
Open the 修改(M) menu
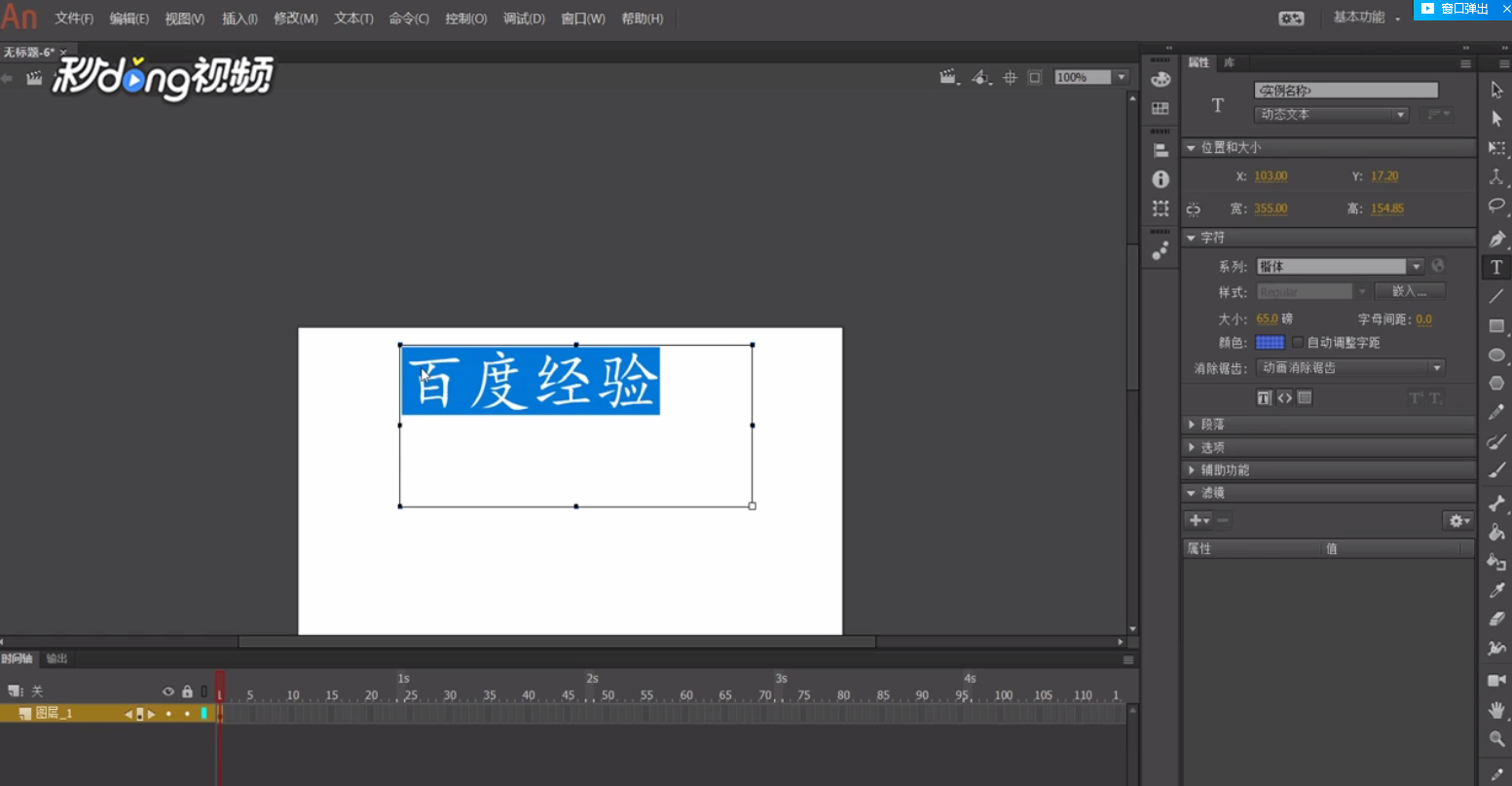click(296, 19)
